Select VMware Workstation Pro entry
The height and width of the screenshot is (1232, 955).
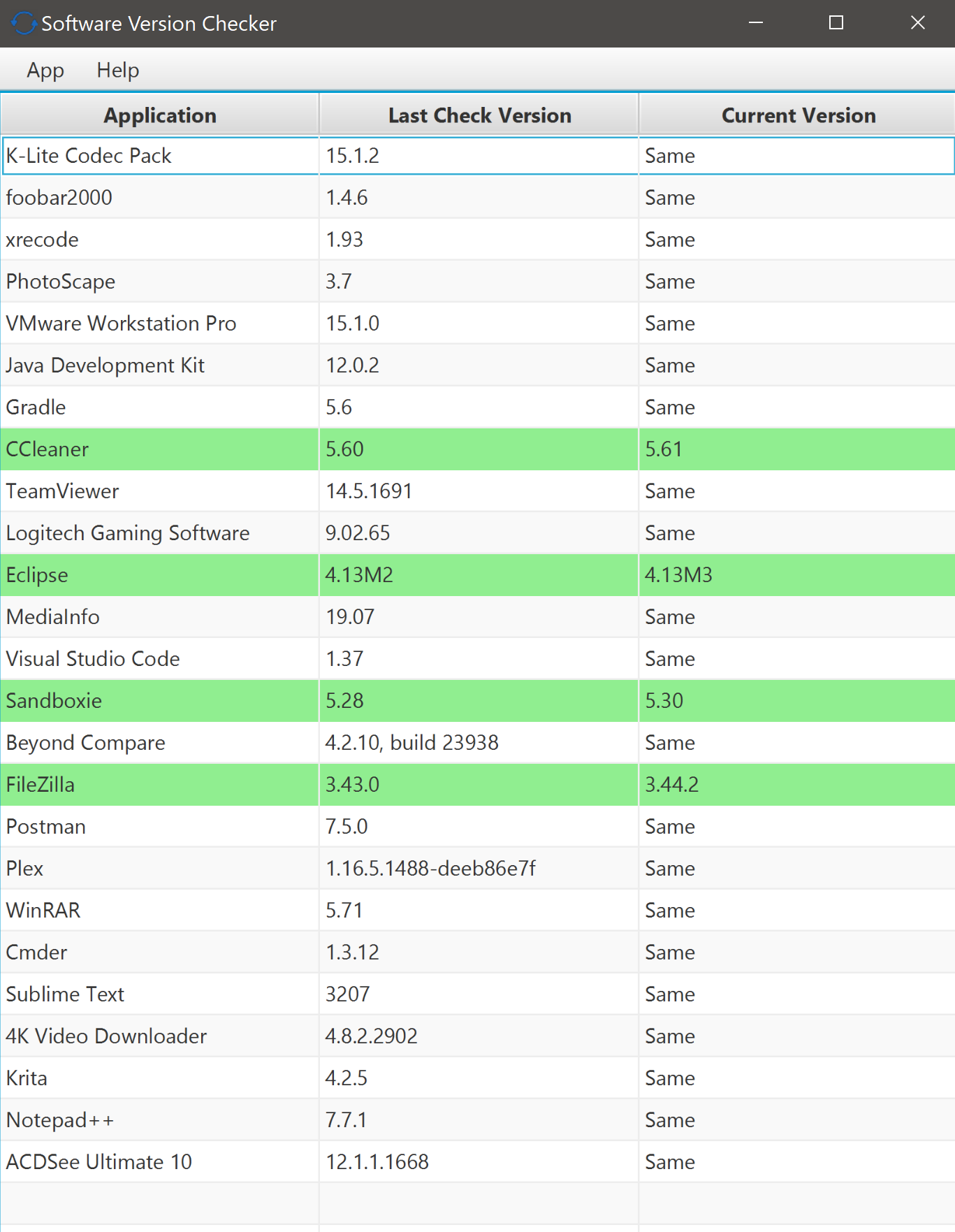pyautogui.click(x=478, y=324)
